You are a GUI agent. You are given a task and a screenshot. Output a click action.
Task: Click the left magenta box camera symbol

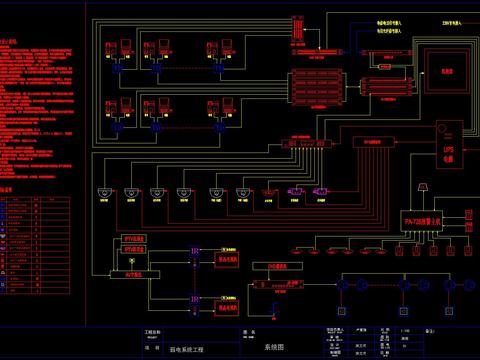(295, 191)
